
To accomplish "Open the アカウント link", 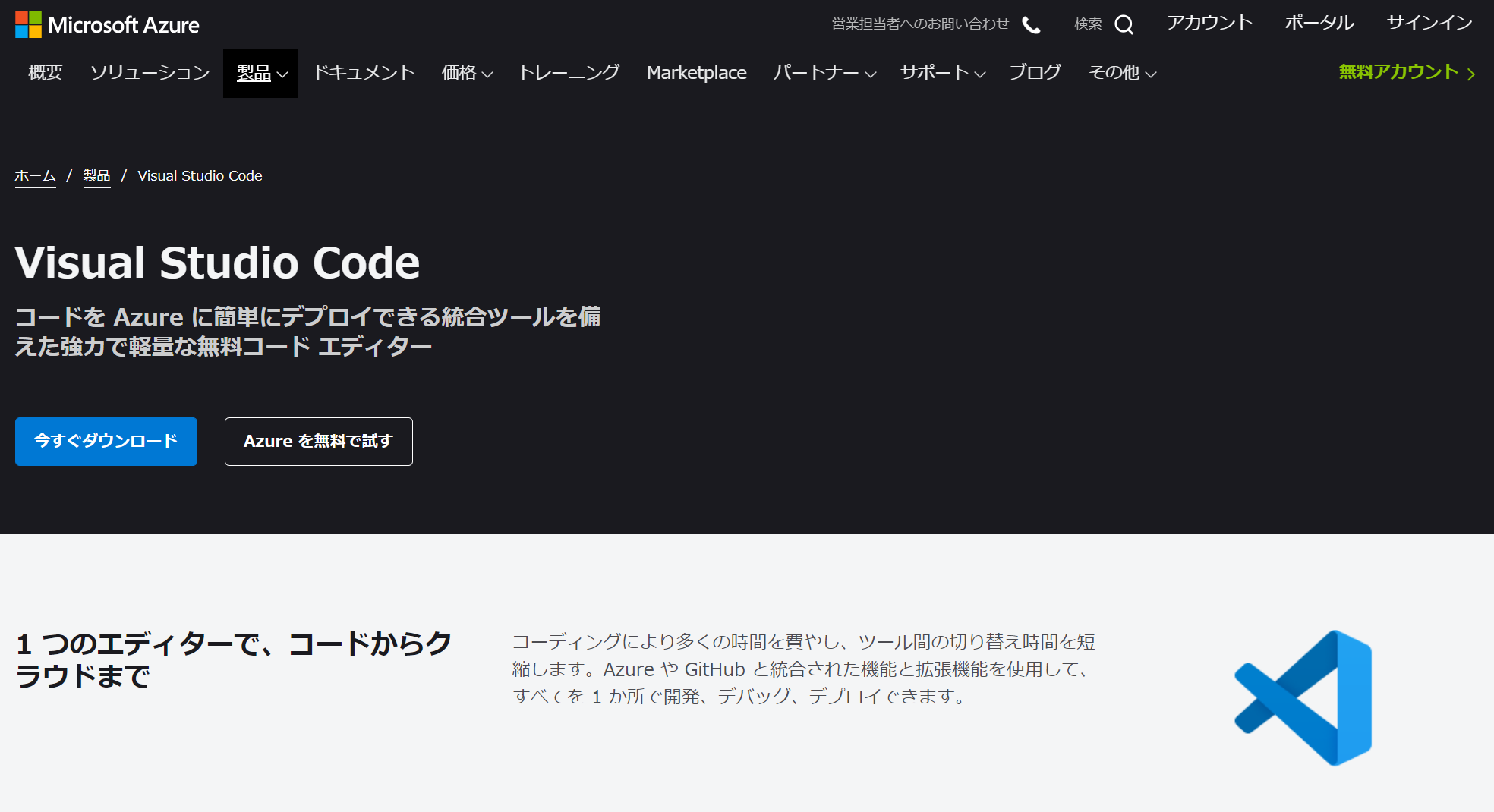I will pyautogui.click(x=1209, y=24).
